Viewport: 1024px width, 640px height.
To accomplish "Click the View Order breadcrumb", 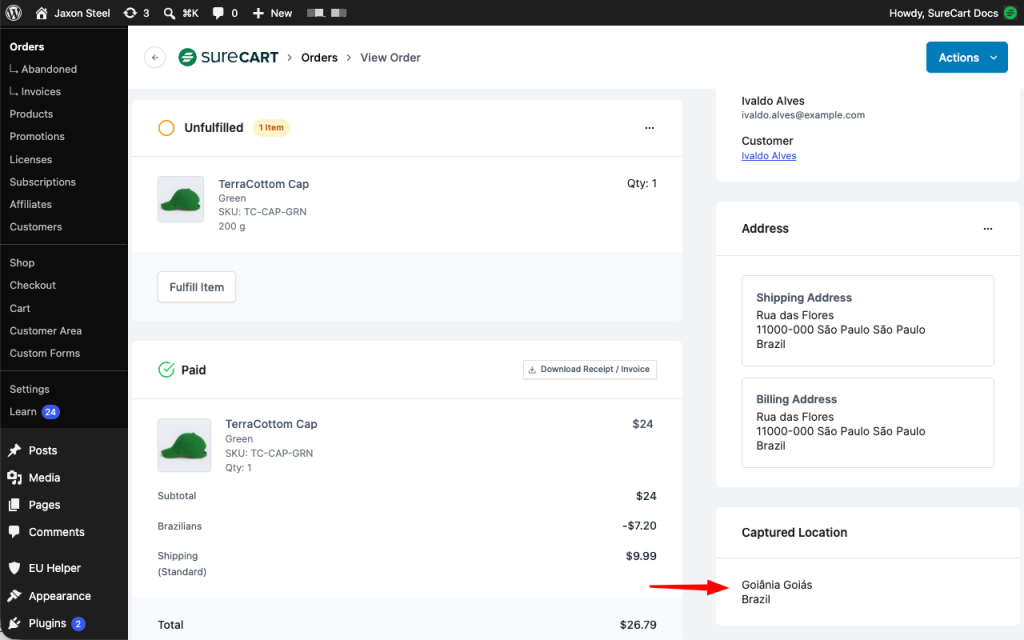I will click(x=391, y=57).
